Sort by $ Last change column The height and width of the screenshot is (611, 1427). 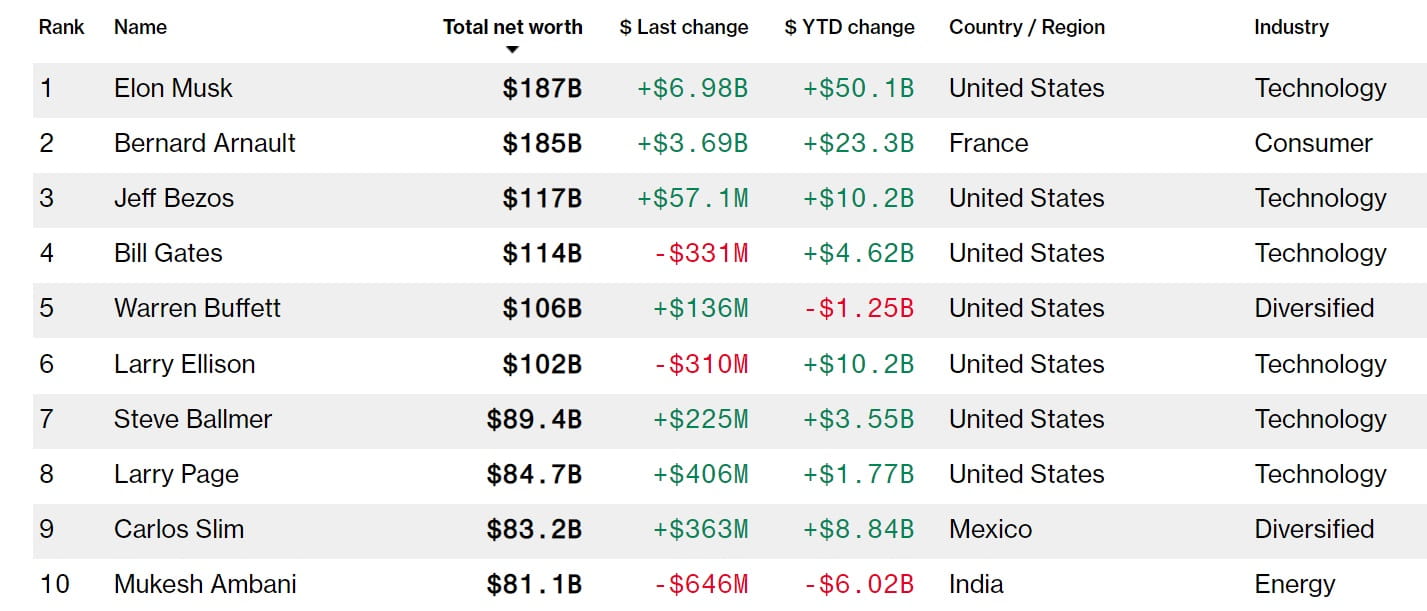[x=683, y=27]
